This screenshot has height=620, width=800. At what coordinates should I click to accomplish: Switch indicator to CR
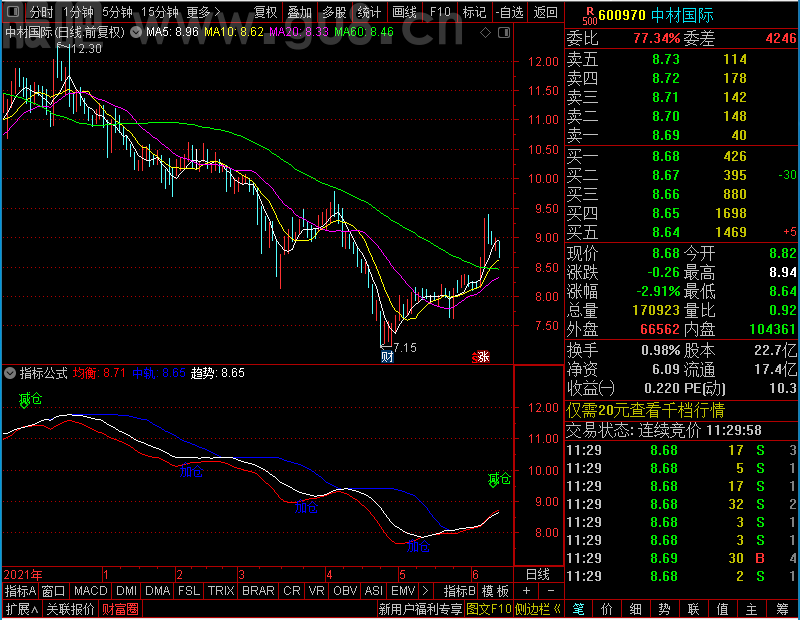pyautogui.click(x=291, y=591)
